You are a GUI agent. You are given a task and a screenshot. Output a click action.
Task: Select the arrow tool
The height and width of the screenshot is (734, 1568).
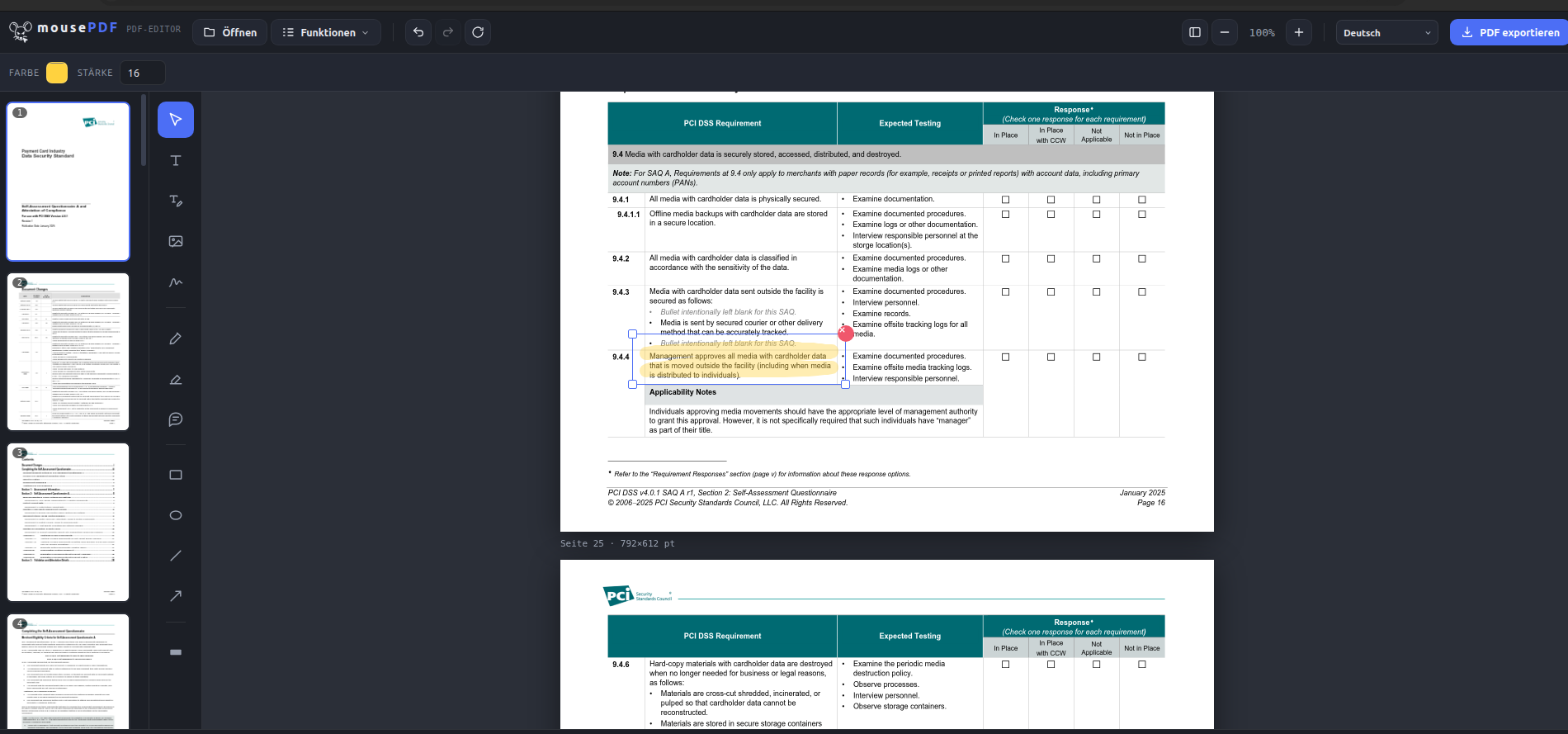pos(176,596)
